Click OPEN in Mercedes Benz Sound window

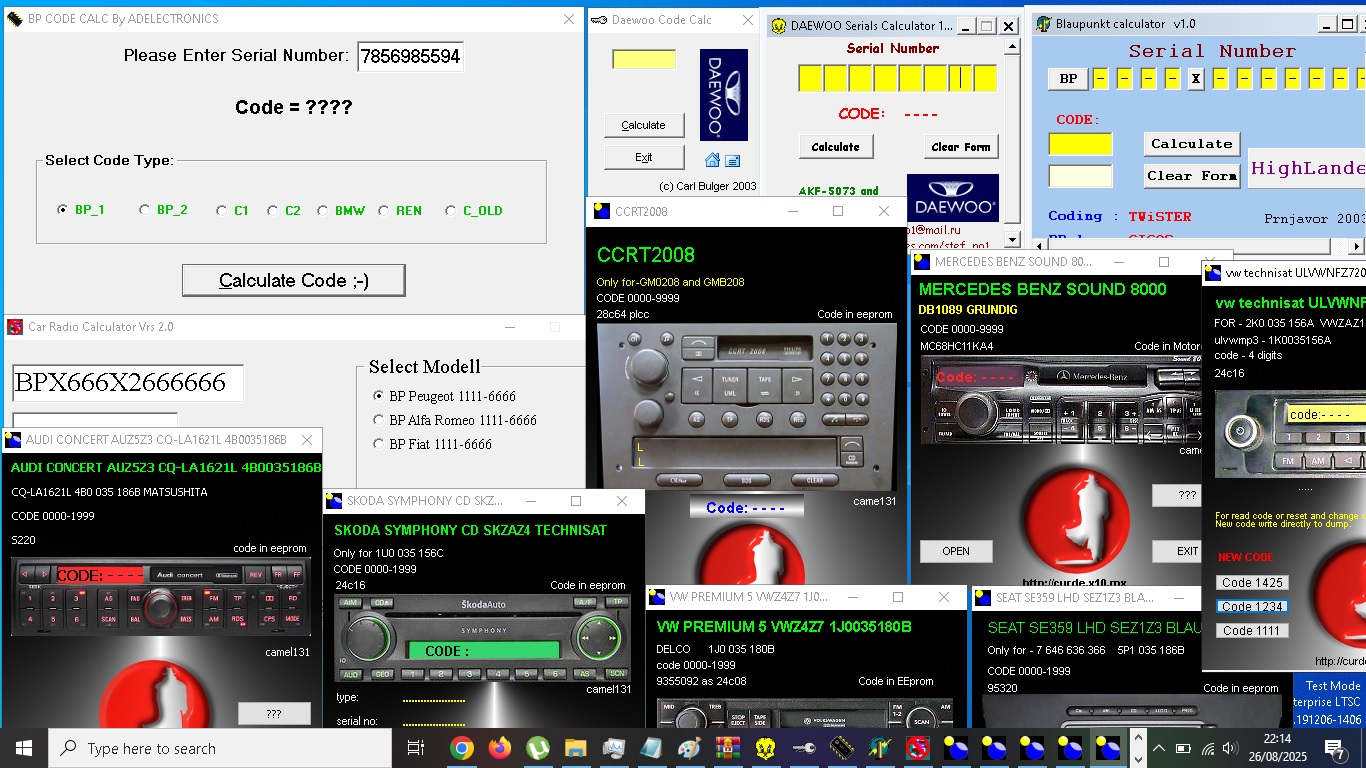click(x=956, y=551)
